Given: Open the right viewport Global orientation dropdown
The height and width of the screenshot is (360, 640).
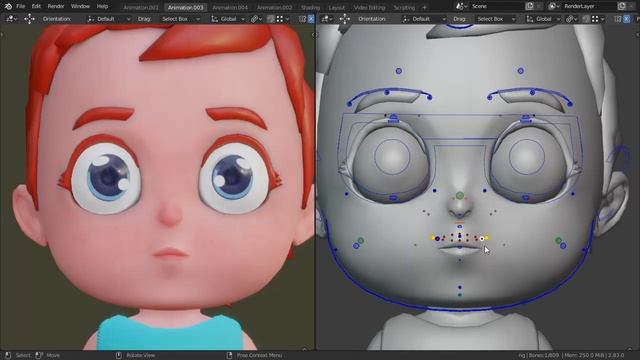Looking at the screenshot, I should pyautogui.click(x=543, y=19).
